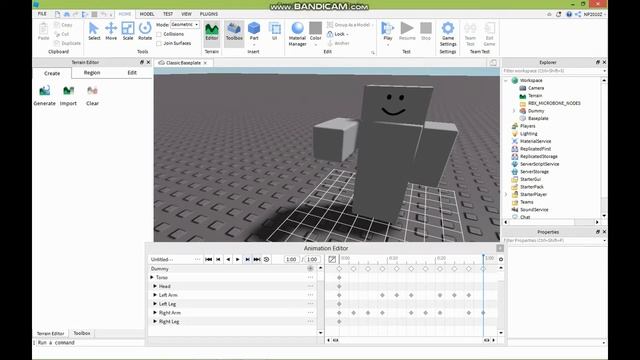
Task: Click the Filter workspace search field
Action: pyautogui.click(x=553, y=71)
